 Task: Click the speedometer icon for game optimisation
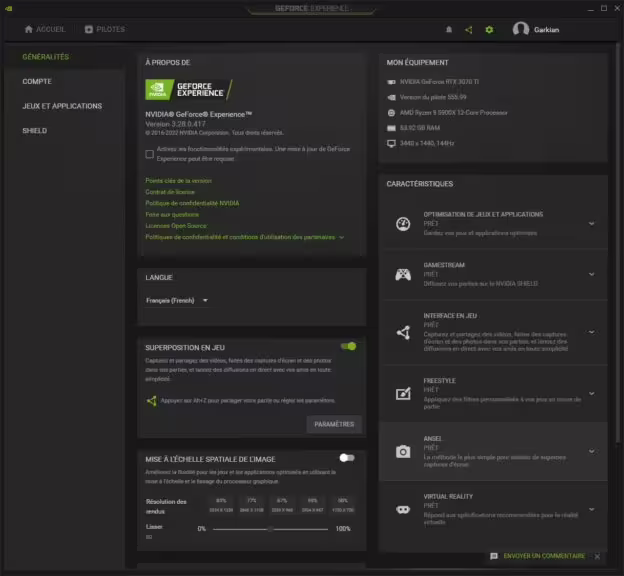[403, 224]
